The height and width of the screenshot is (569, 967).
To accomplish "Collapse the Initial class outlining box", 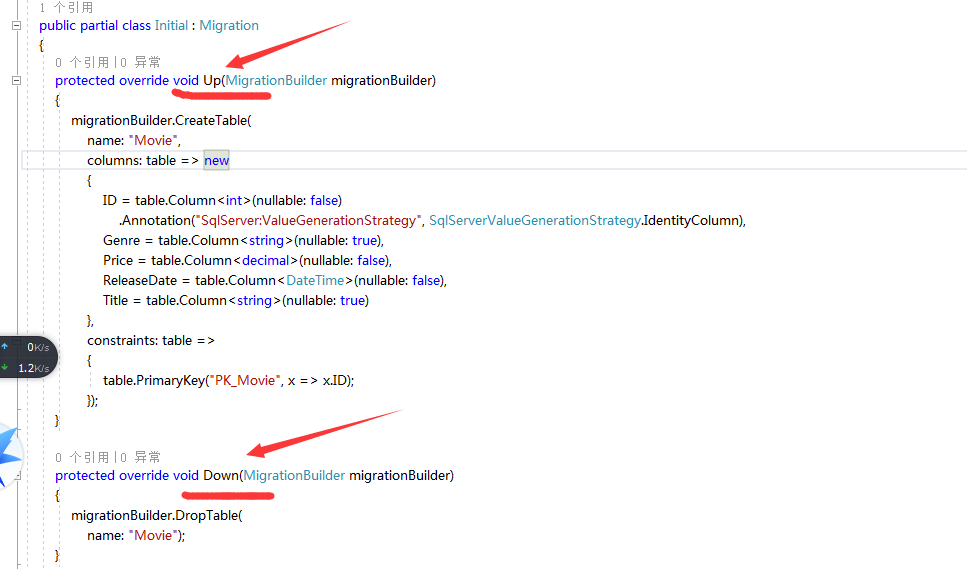I will [17, 26].
